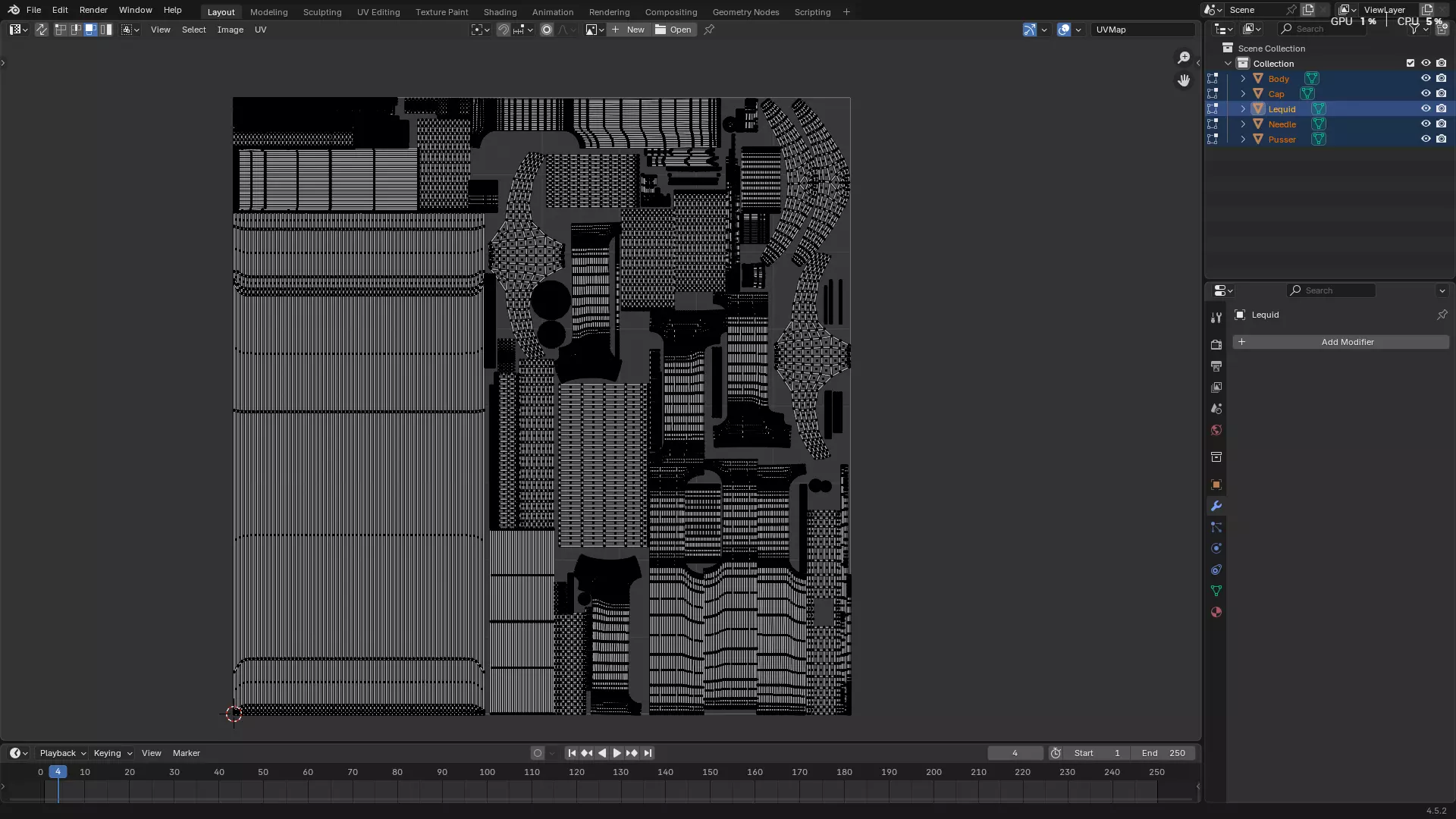Hide the Needle object in viewport
This screenshot has height=819, width=1456.
tap(1426, 124)
